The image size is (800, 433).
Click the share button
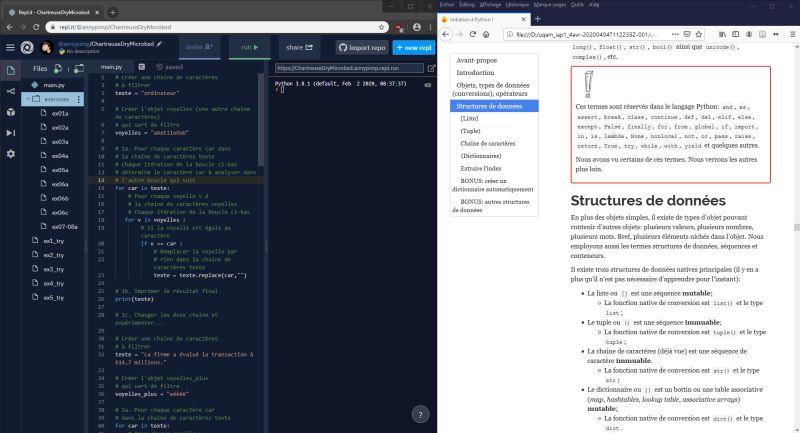click(x=299, y=47)
